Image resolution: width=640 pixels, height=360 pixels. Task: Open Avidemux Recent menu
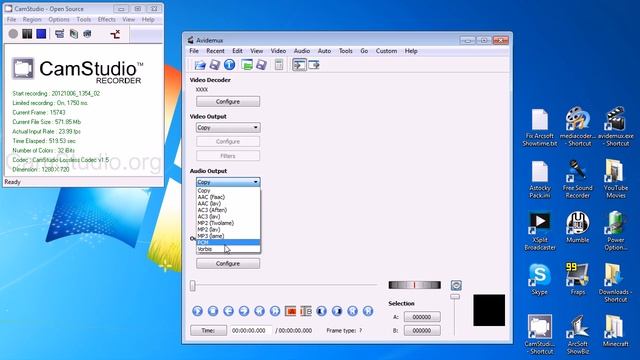215,51
